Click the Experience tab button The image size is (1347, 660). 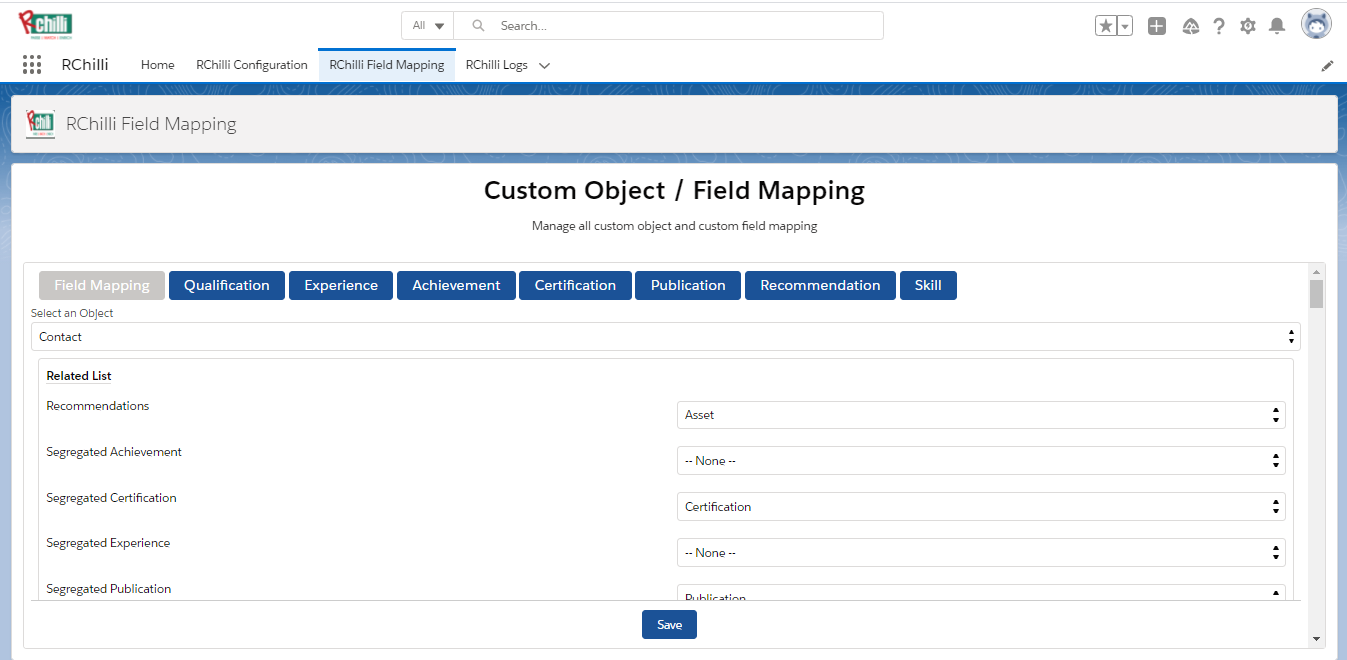coord(341,285)
